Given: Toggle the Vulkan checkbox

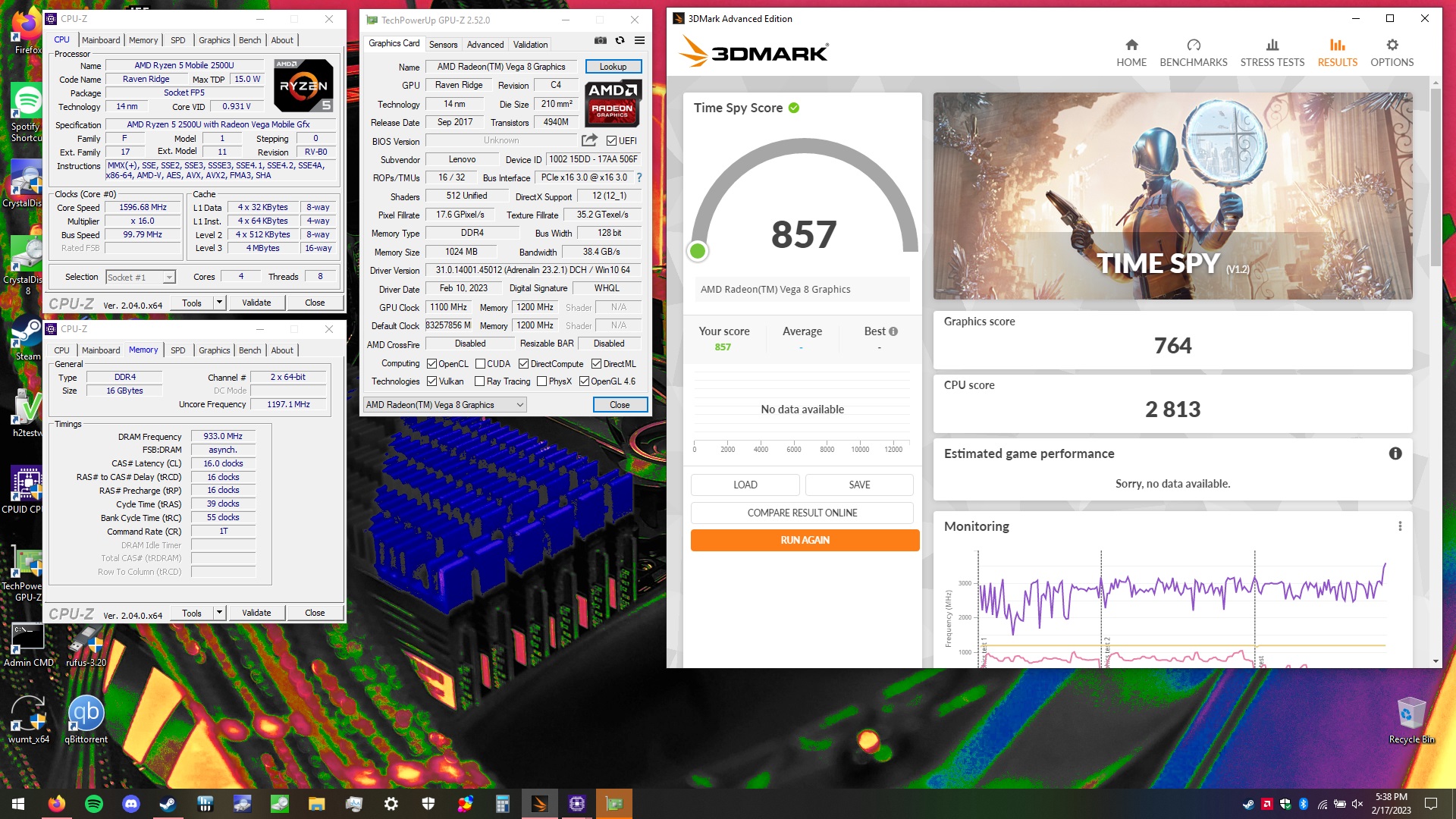Looking at the screenshot, I should click(431, 381).
